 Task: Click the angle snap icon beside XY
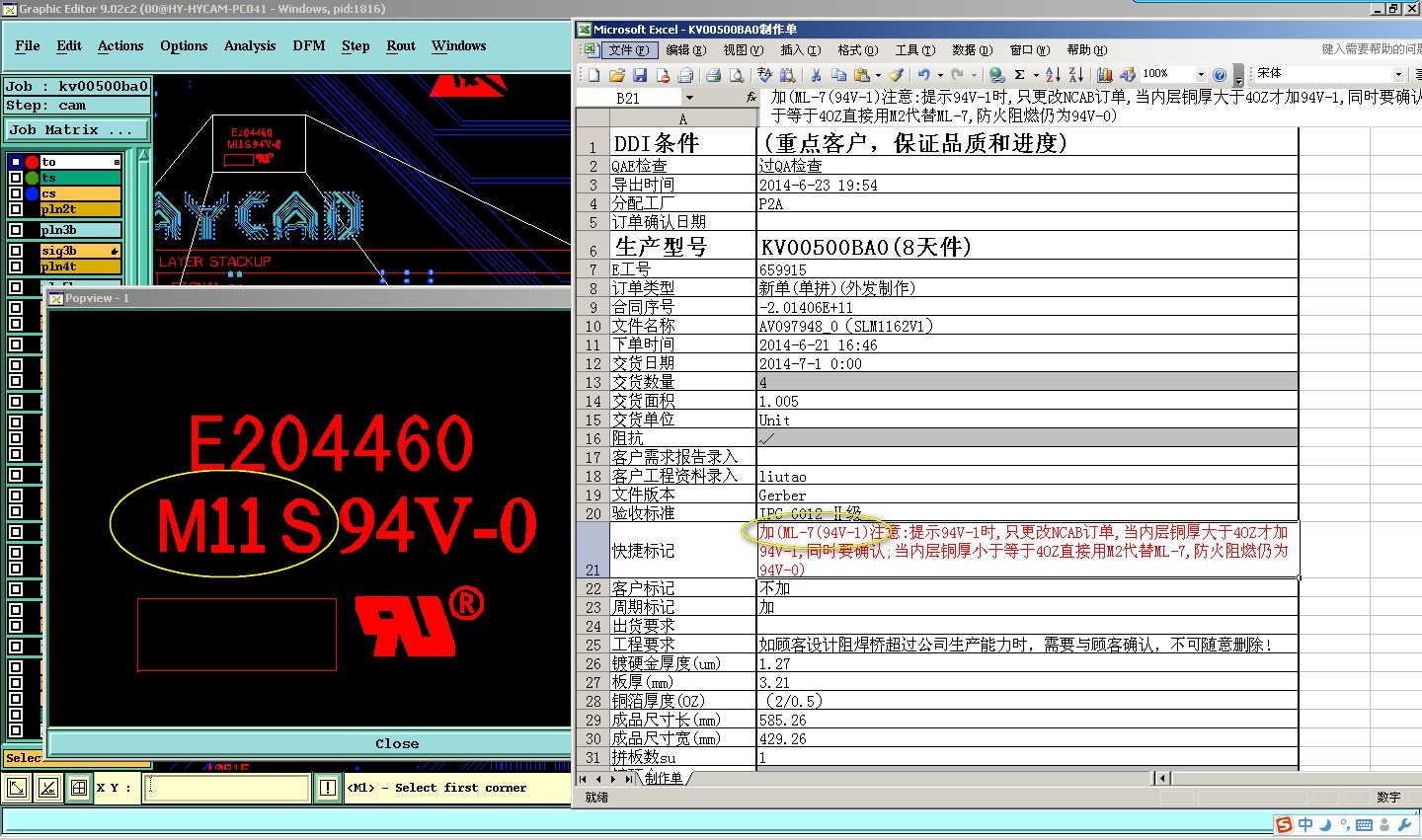point(47,788)
